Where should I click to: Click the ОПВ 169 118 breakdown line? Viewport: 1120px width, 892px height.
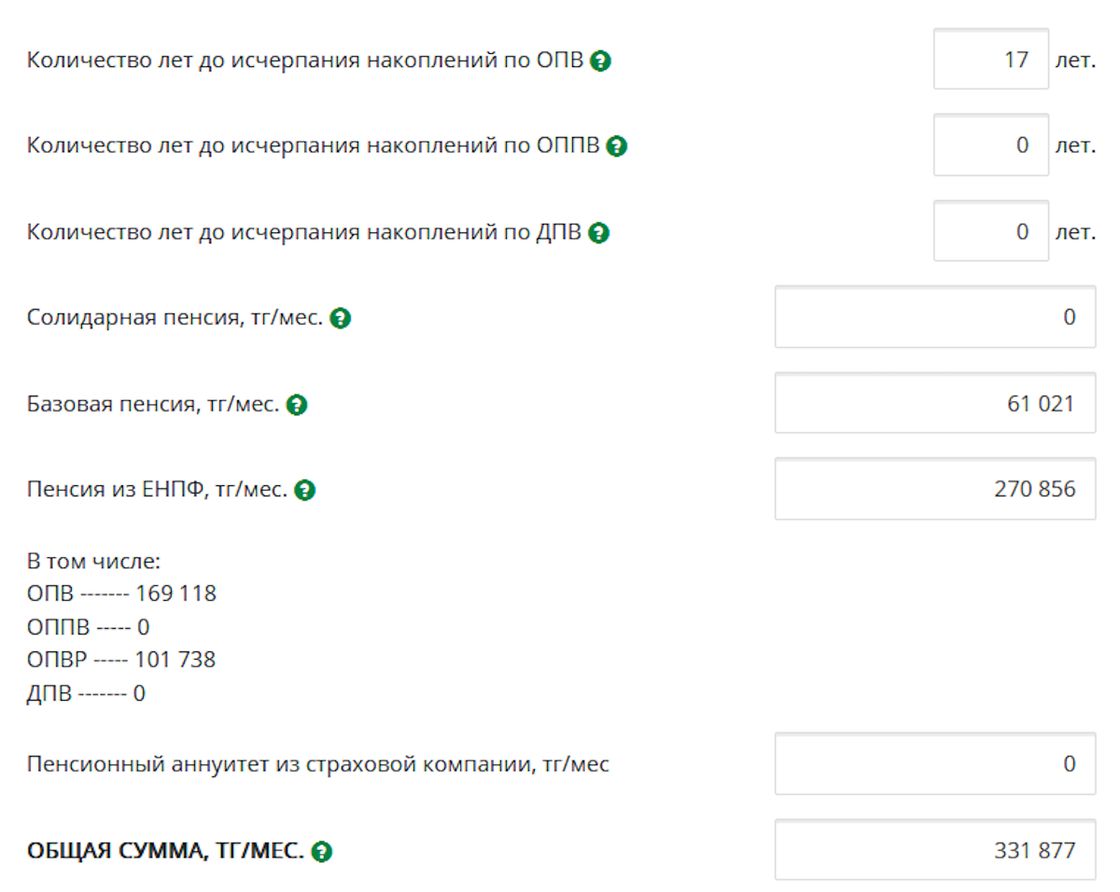(x=121, y=593)
